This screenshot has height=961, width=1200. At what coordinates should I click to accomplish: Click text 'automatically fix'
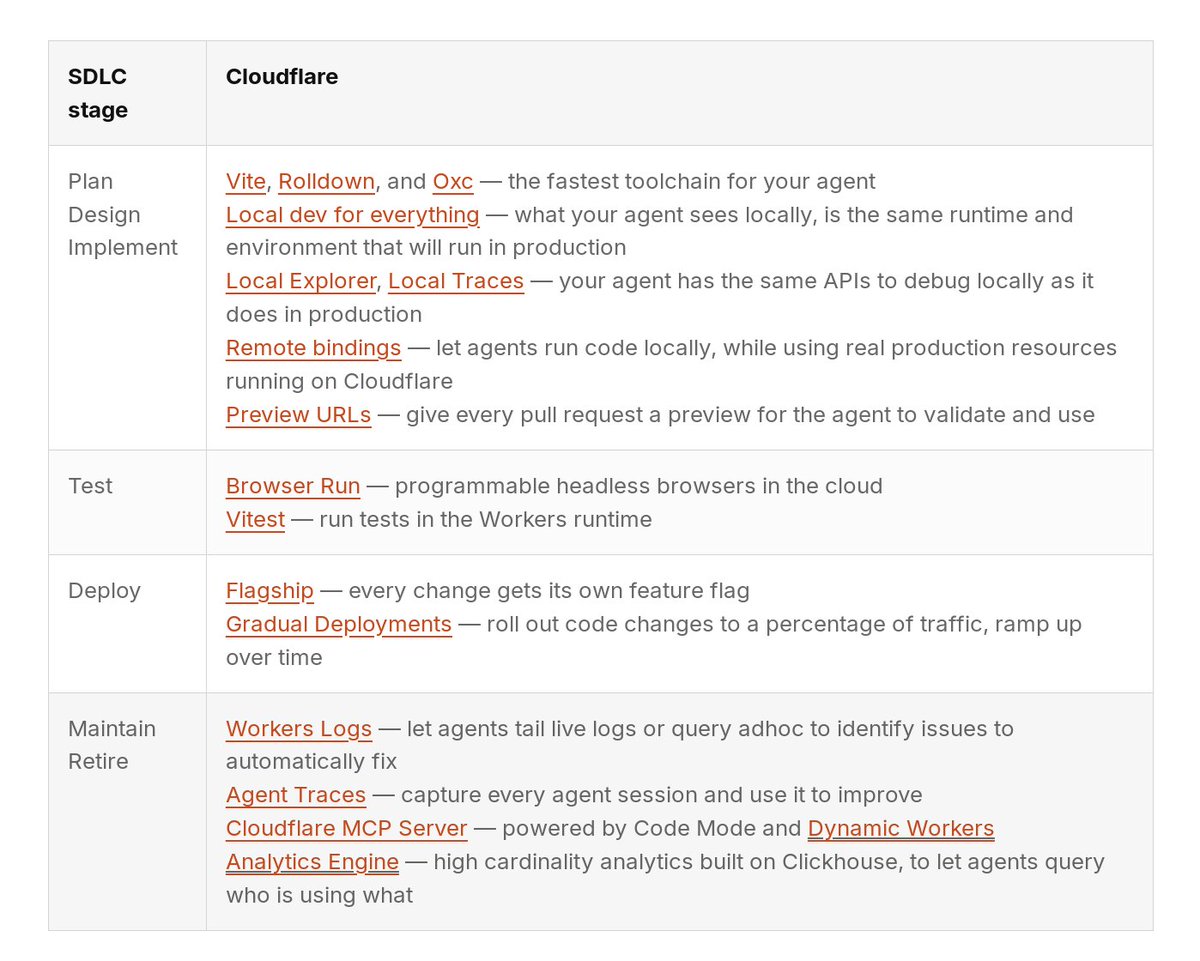tap(311, 762)
